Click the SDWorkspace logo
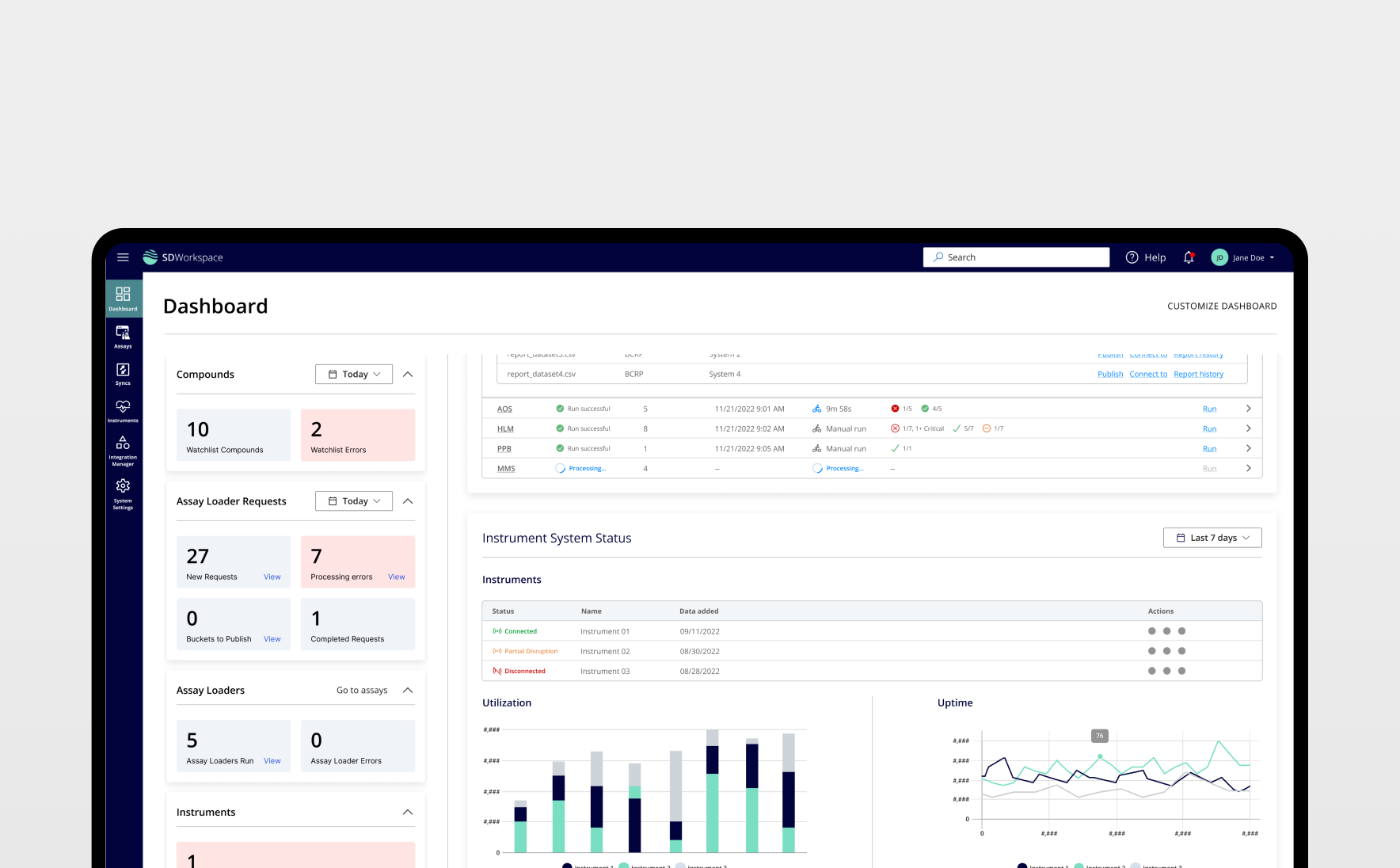 [x=183, y=257]
